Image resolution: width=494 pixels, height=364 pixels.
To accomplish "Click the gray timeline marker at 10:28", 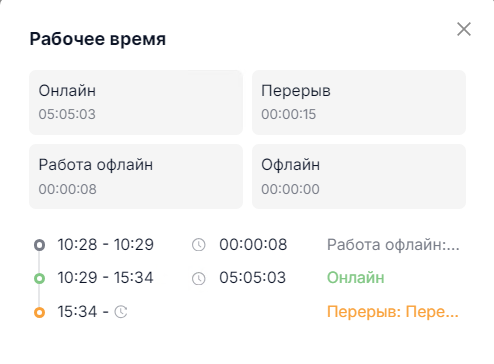I will [x=39, y=245].
